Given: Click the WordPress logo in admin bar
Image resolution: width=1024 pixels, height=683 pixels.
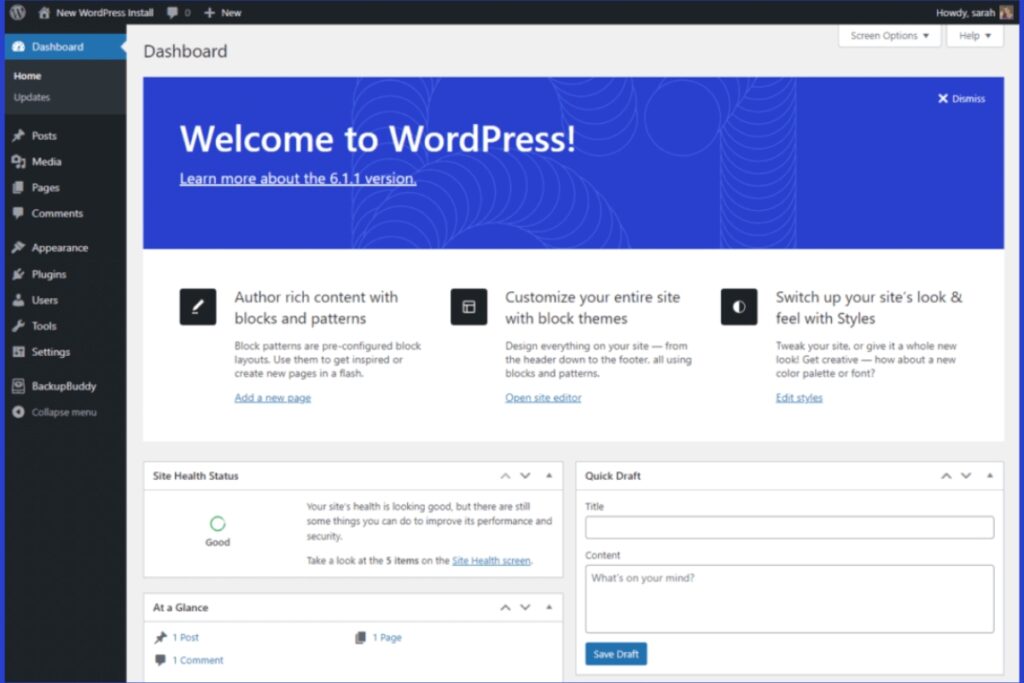Looking at the screenshot, I should 17,12.
